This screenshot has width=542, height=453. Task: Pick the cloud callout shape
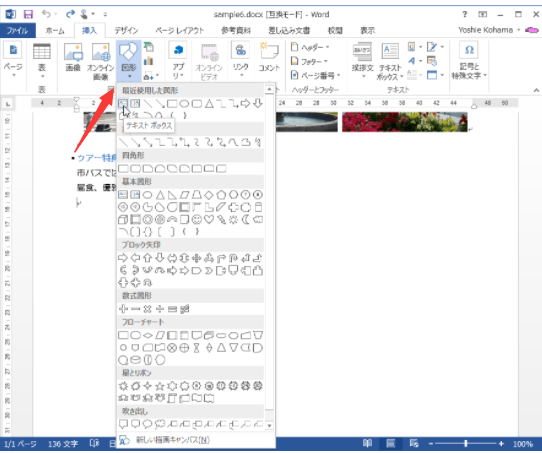pyautogui.click(x=159, y=424)
